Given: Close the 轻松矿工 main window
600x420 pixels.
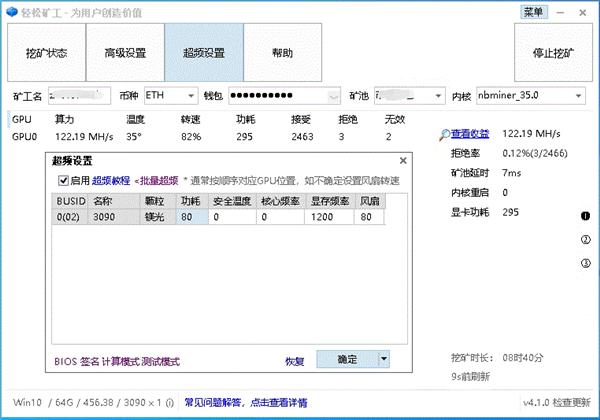Looking at the screenshot, I should (583, 13).
